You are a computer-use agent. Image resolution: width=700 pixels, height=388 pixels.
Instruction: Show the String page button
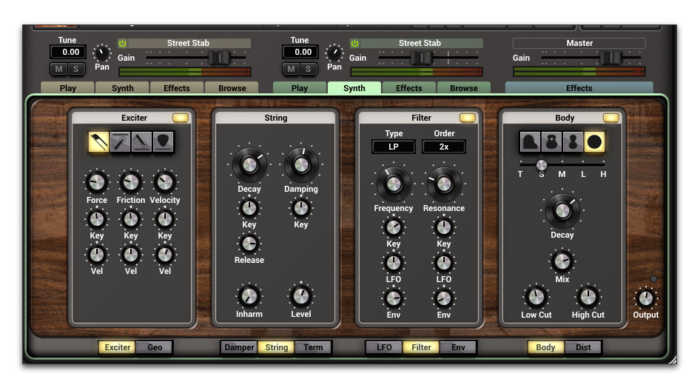click(x=276, y=347)
